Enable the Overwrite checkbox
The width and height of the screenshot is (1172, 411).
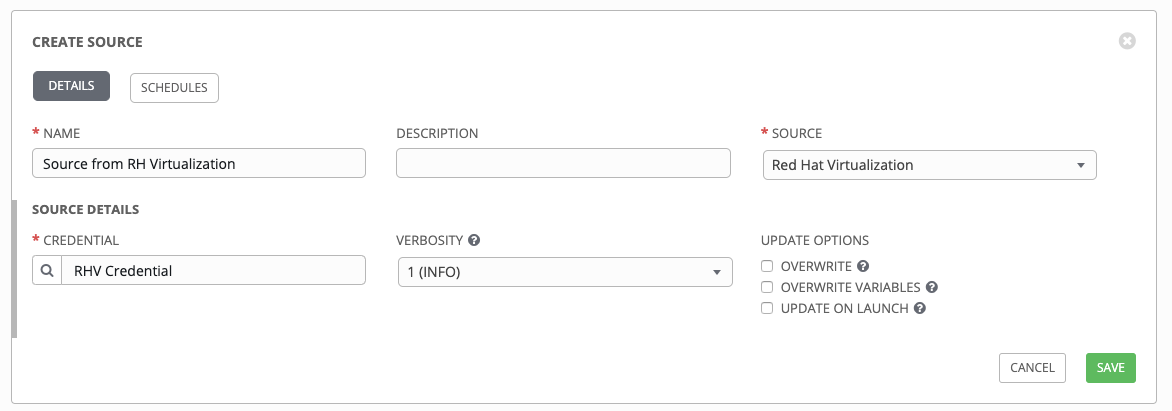coord(767,267)
